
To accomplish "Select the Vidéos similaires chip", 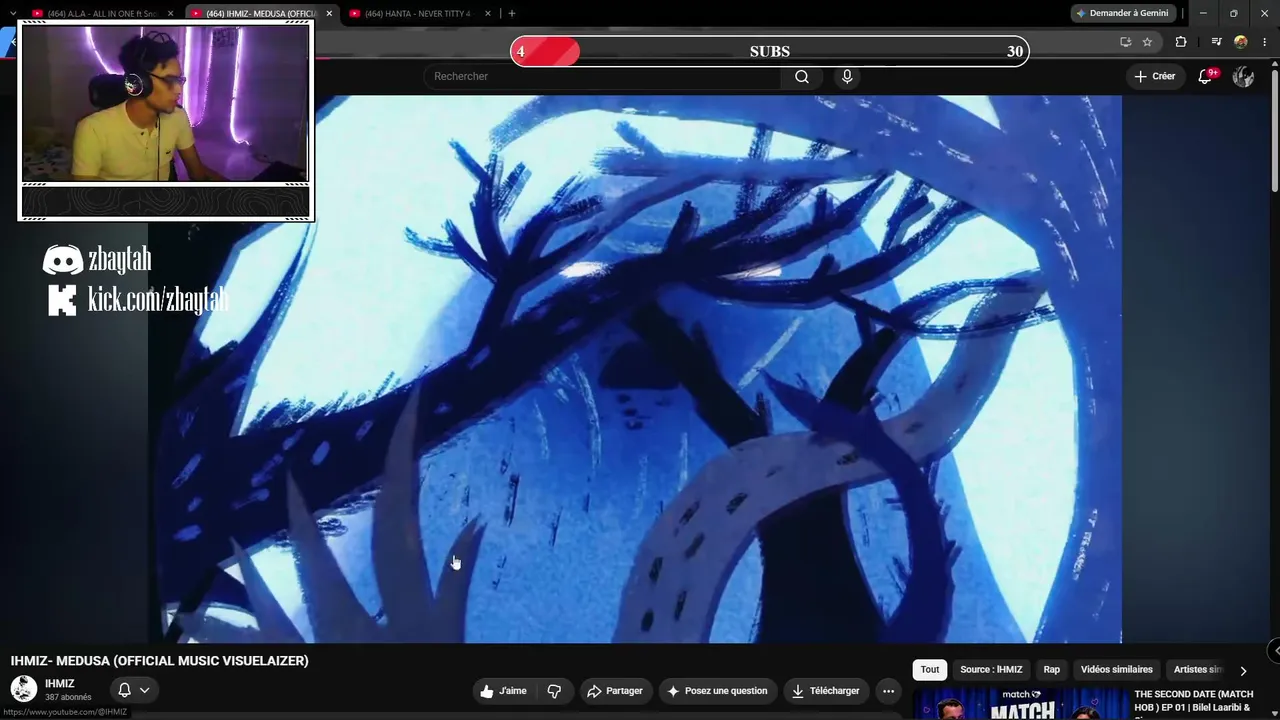I will click(x=1116, y=670).
